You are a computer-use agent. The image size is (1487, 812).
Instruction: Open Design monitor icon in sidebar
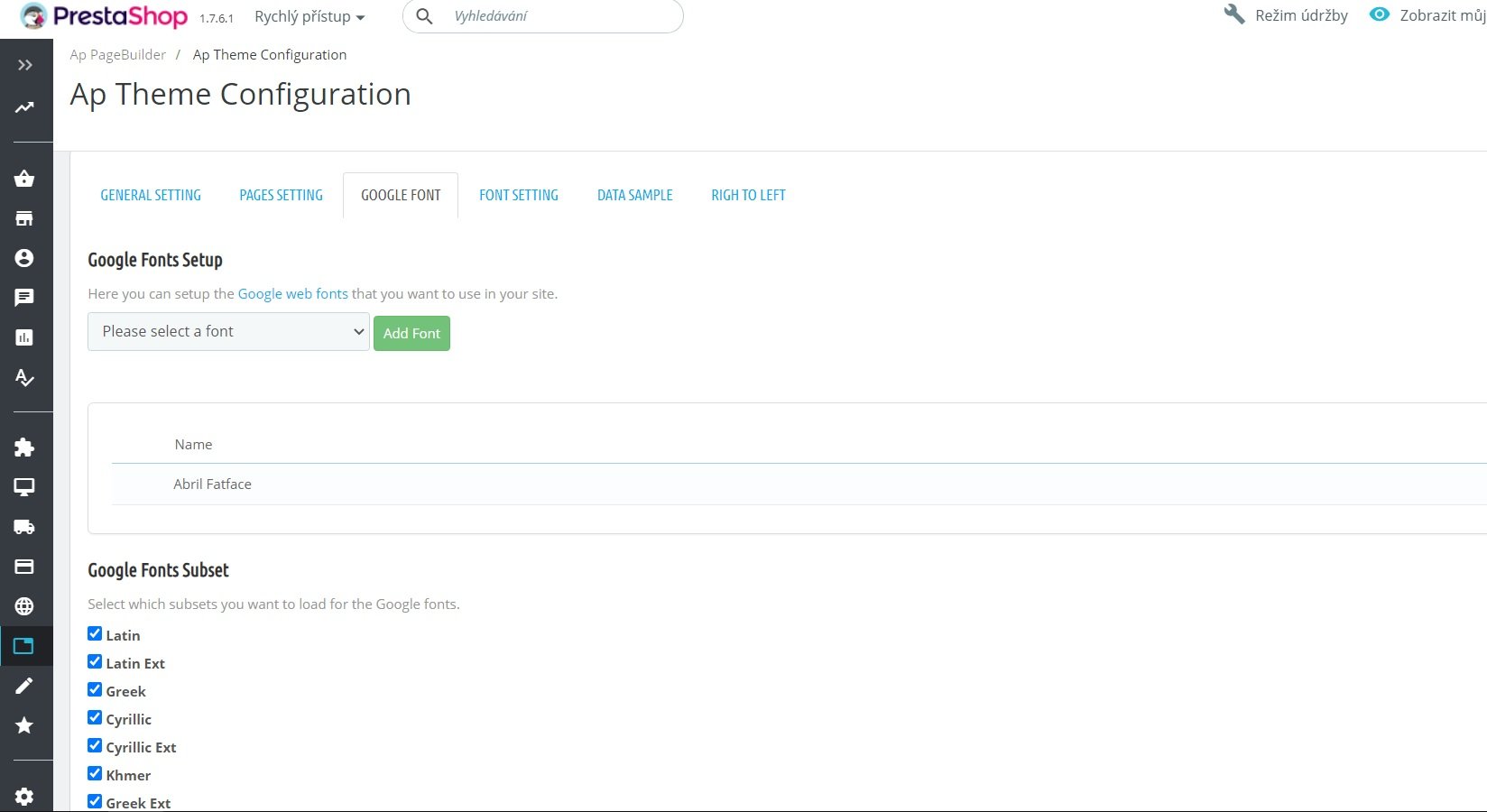[24, 487]
